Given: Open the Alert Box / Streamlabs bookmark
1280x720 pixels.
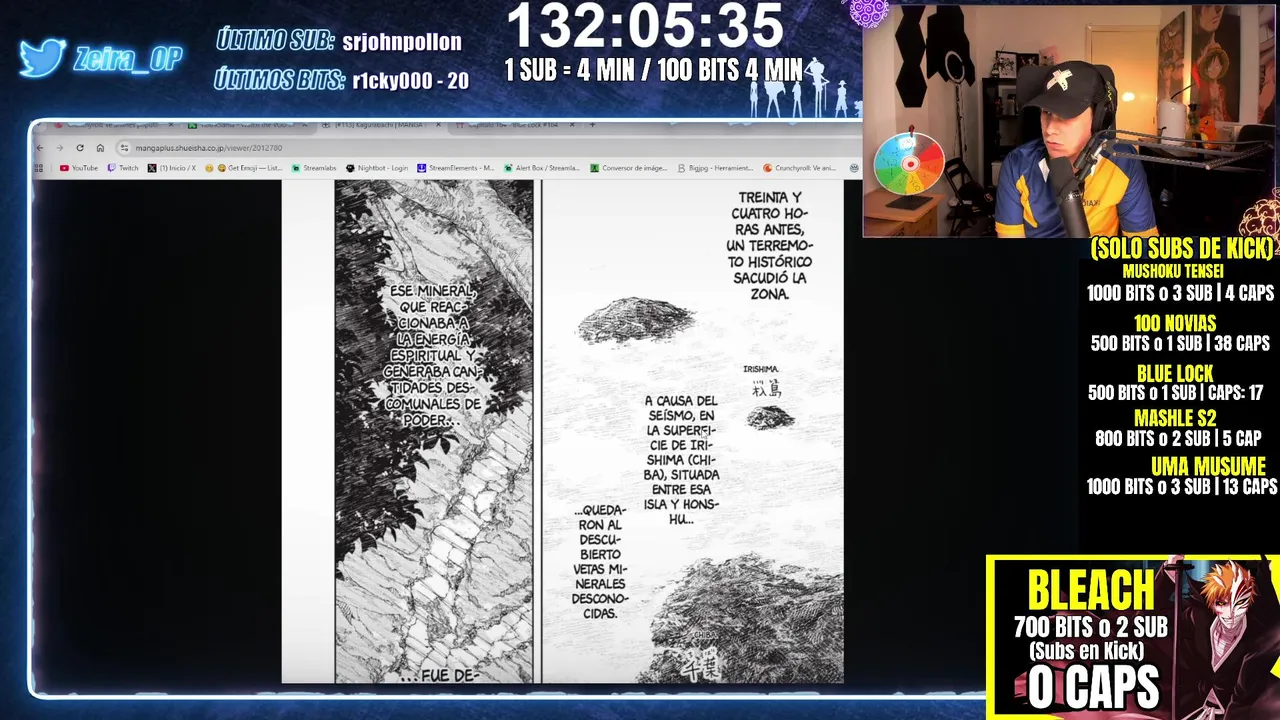Looking at the screenshot, I should (542, 168).
